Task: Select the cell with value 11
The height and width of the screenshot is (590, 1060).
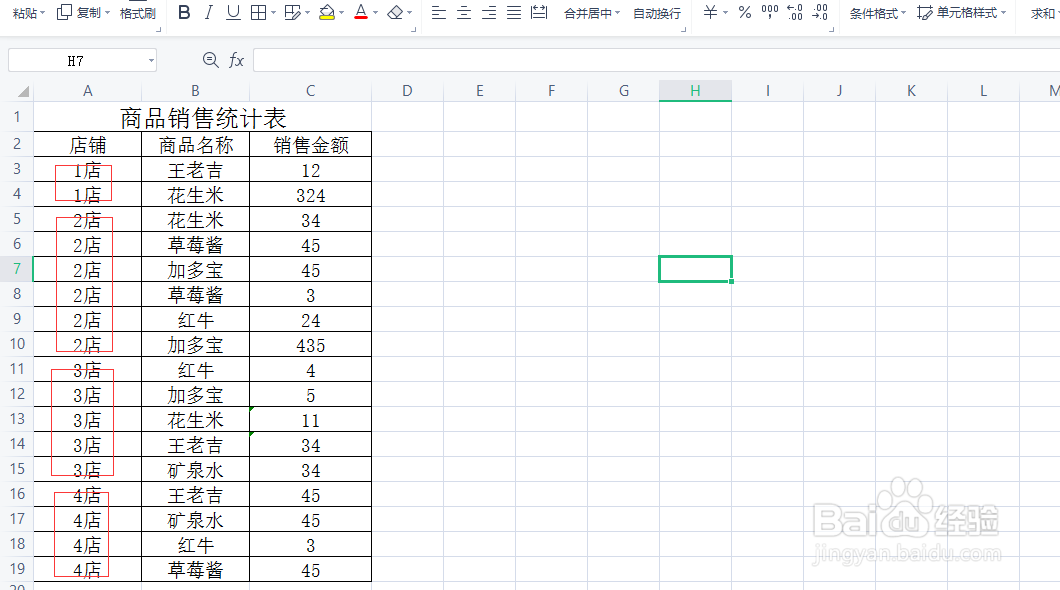Action: [x=310, y=420]
